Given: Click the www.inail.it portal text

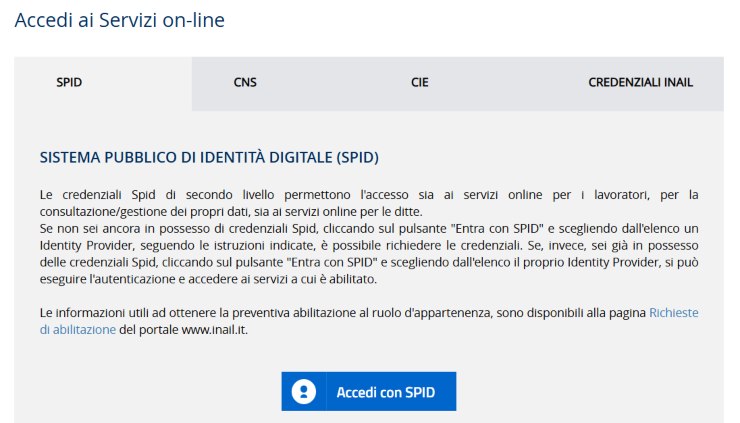Looking at the screenshot, I should 214,330.
